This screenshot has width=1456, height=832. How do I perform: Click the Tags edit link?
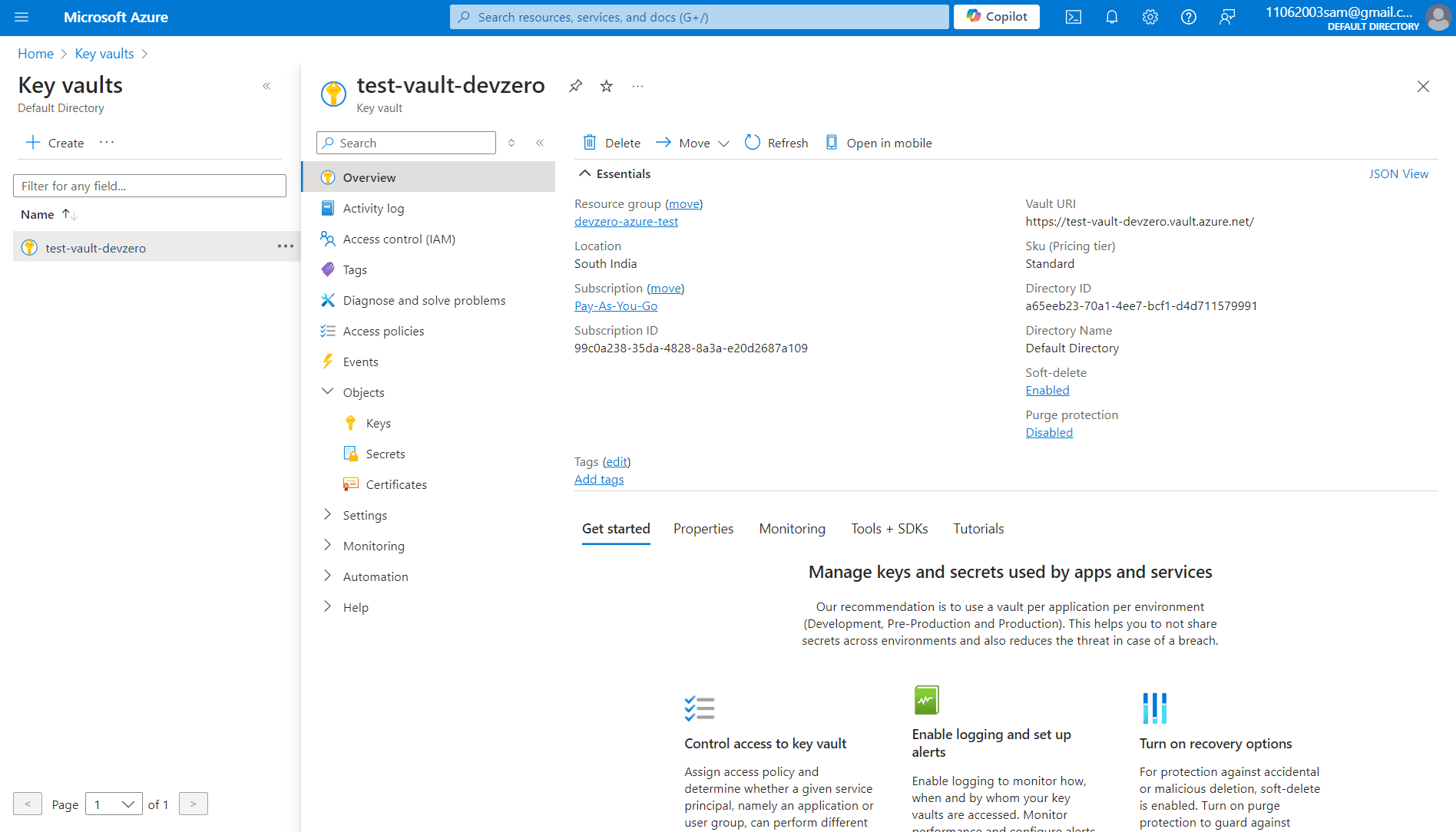tap(617, 462)
